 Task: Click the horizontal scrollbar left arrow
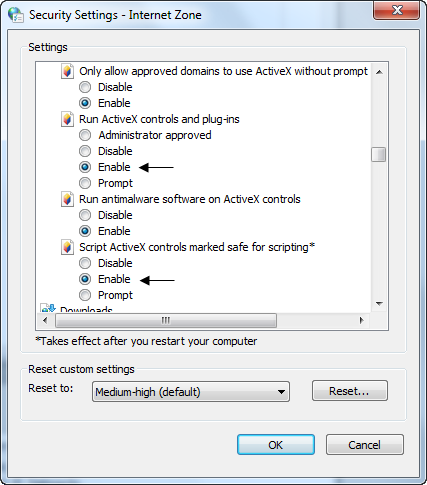point(45,320)
